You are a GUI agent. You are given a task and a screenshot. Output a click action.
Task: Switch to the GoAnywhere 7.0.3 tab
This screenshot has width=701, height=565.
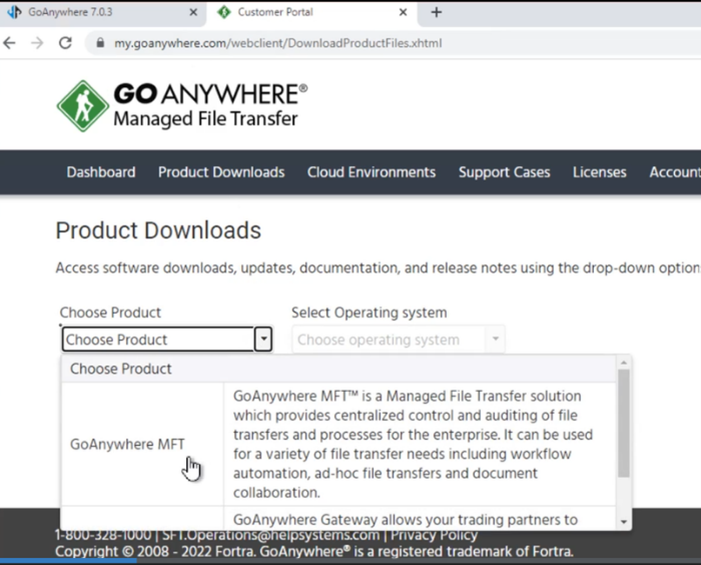tap(103, 13)
